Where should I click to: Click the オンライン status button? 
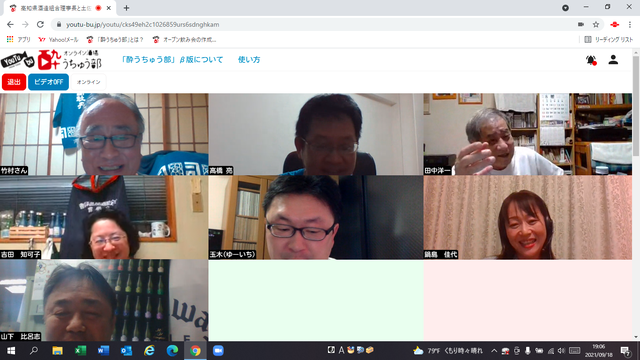pos(89,82)
